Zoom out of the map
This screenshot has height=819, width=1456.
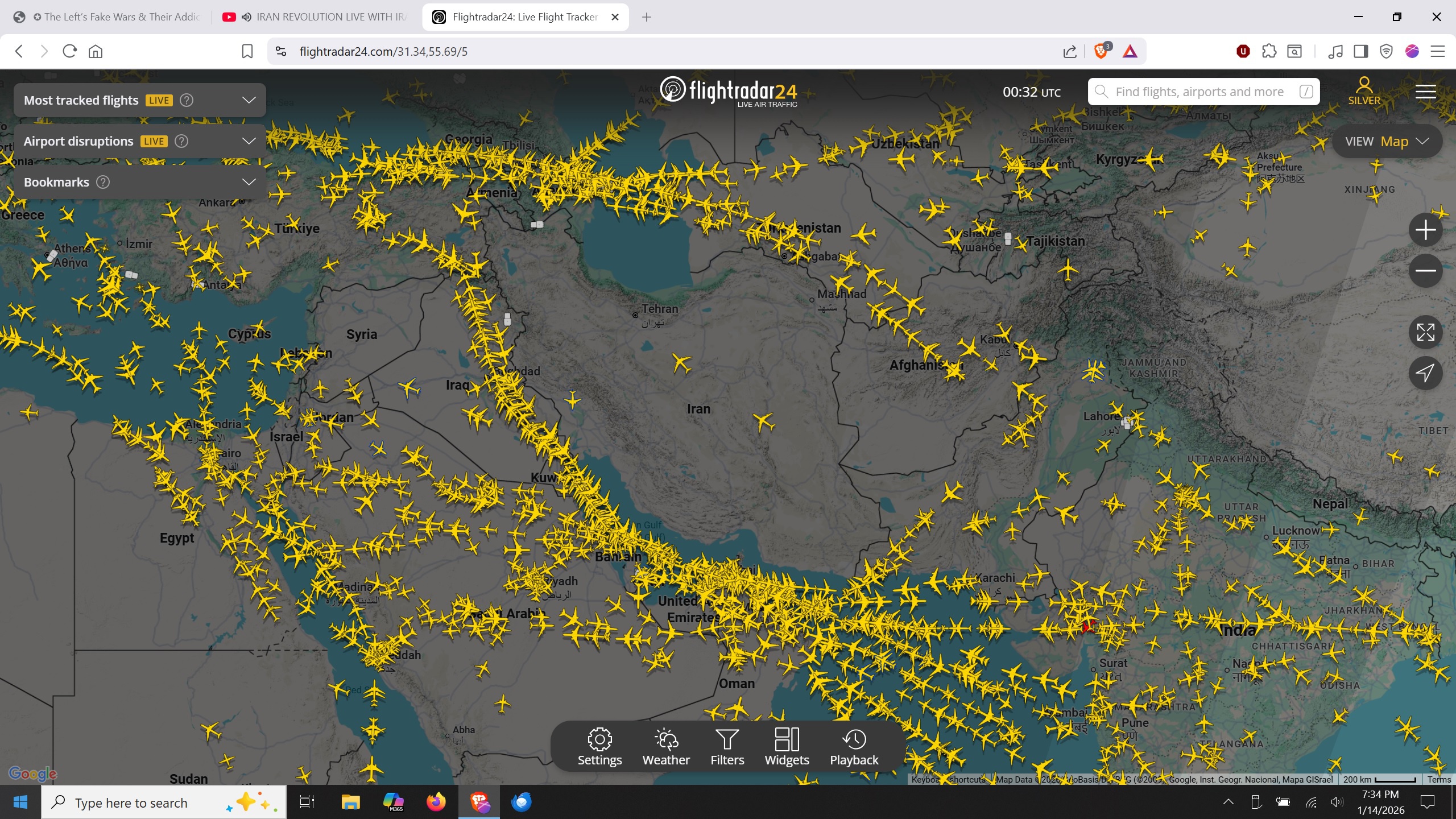[x=1425, y=271]
